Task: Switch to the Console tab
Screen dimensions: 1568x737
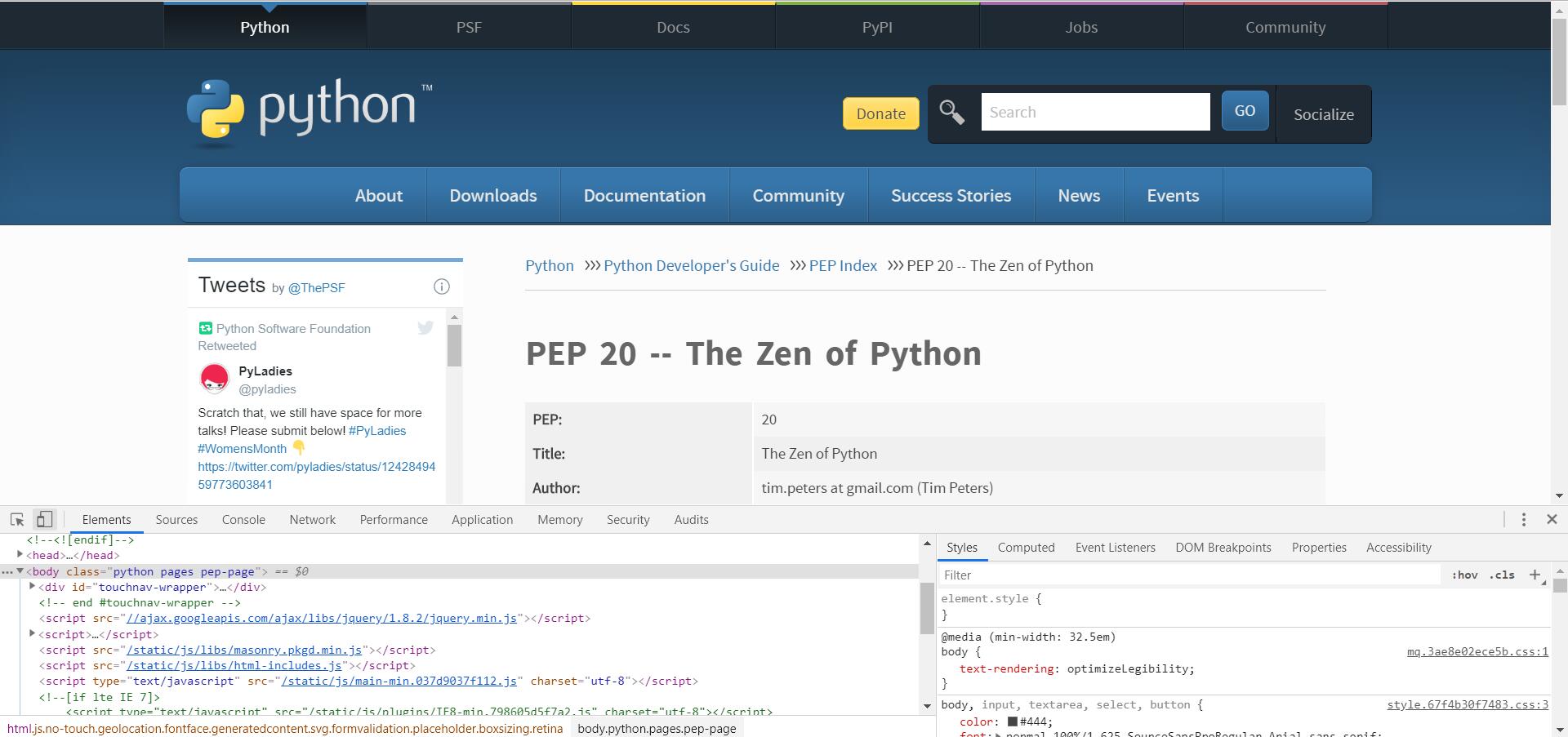Action: pos(243,520)
